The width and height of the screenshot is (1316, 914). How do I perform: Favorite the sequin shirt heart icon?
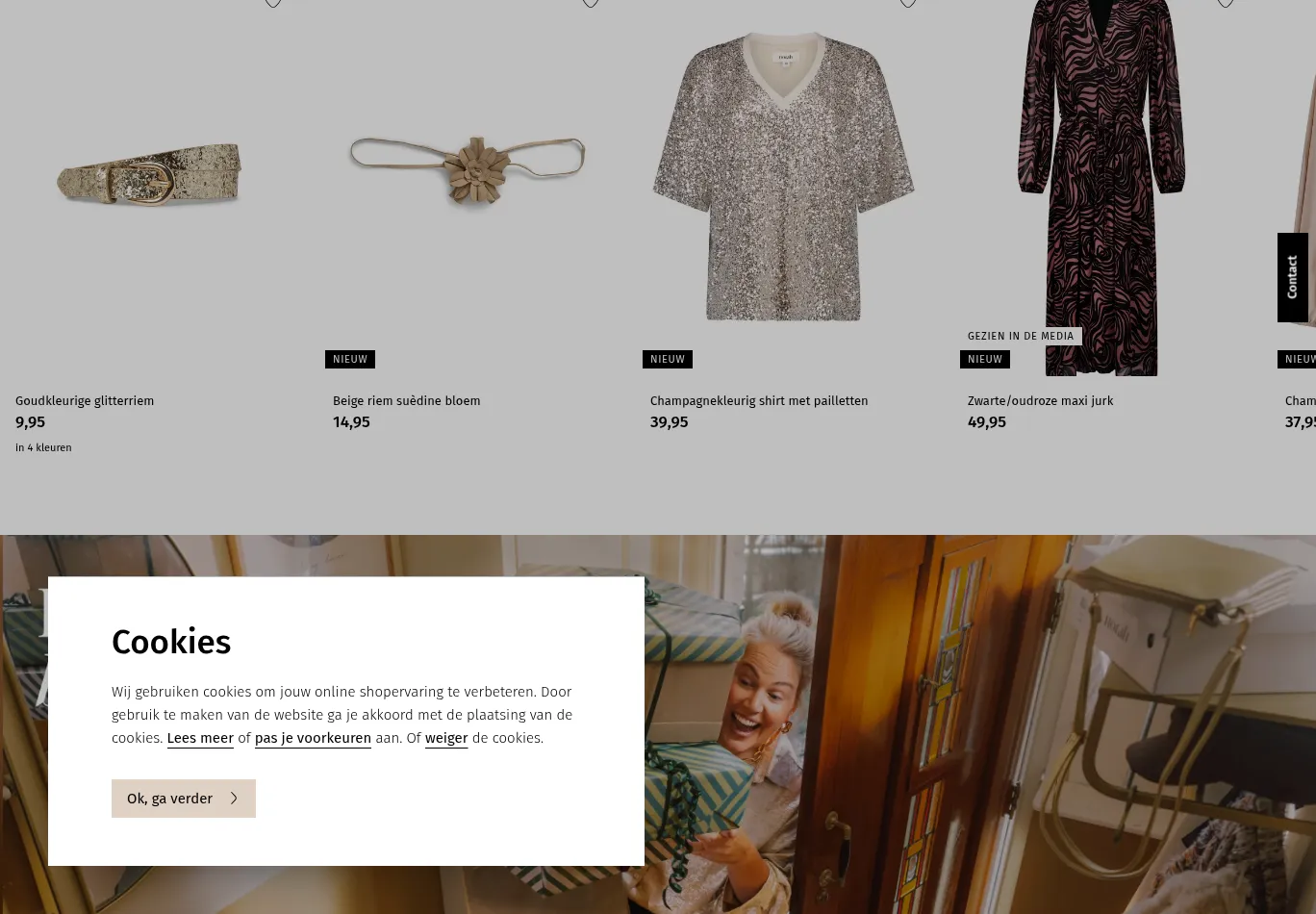pyautogui.click(x=908, y=3)
